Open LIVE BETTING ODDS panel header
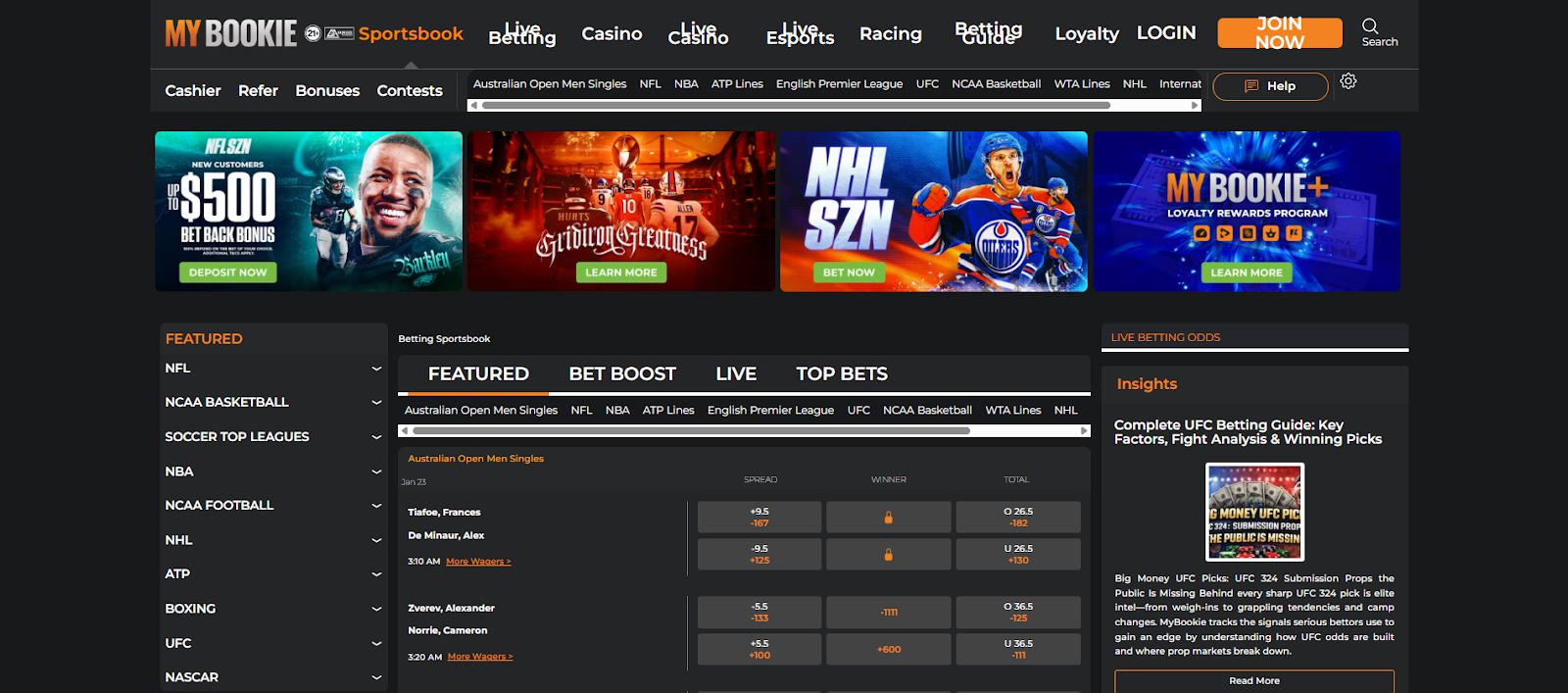 1166,337
